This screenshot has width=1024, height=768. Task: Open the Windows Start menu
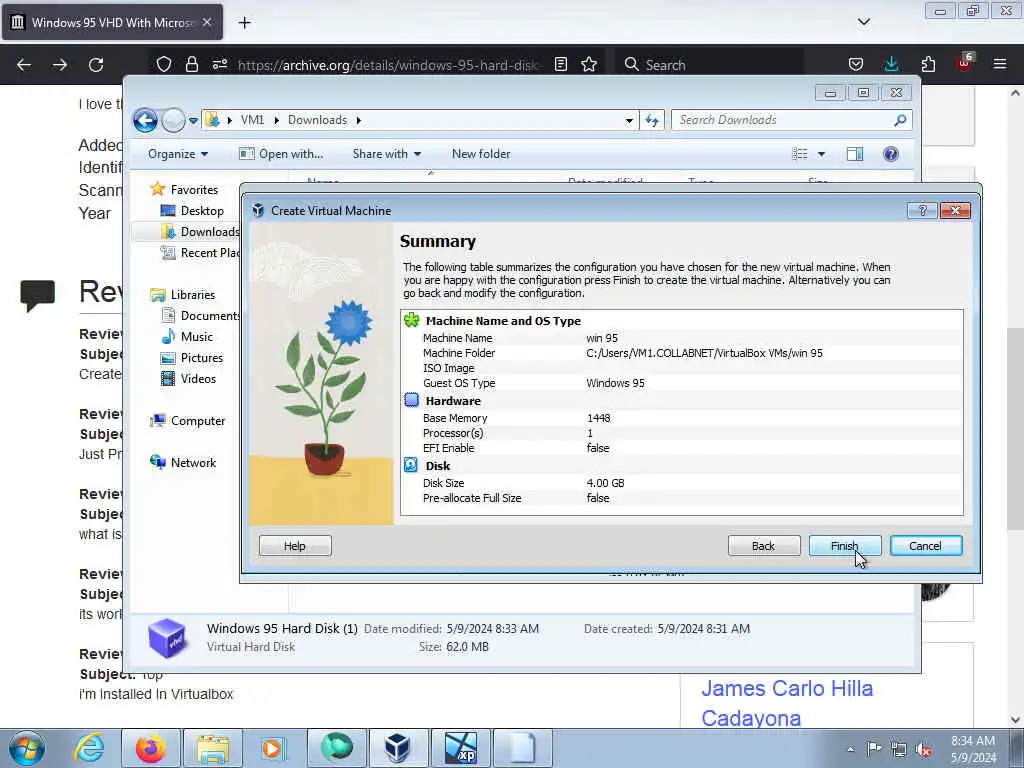click(x=27, y=748)
